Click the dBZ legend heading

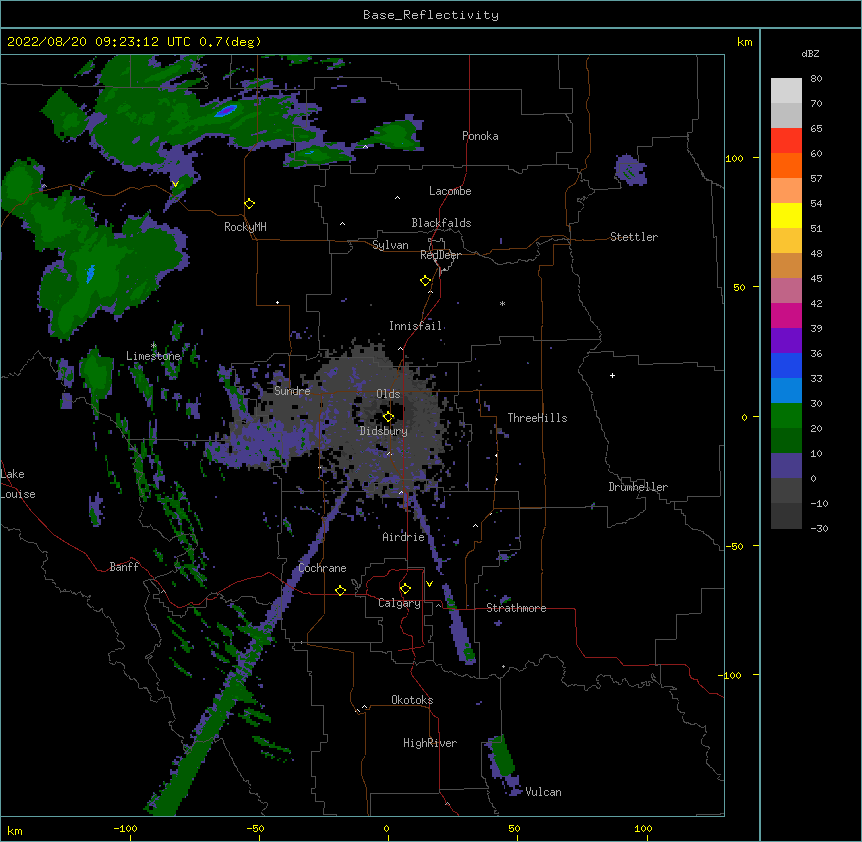pos(810,53)
